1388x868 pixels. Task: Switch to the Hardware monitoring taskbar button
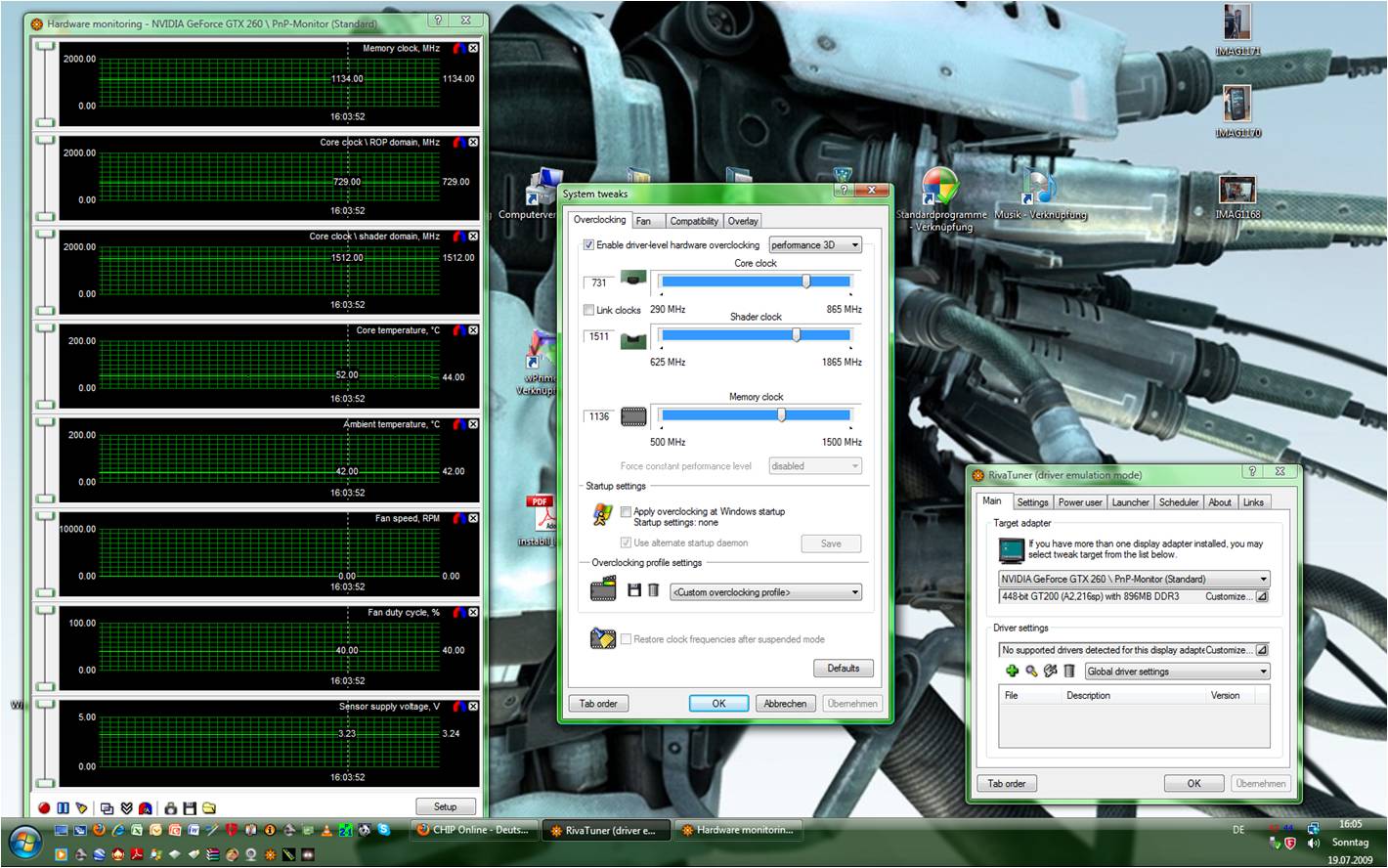click(x=738, y=830)
